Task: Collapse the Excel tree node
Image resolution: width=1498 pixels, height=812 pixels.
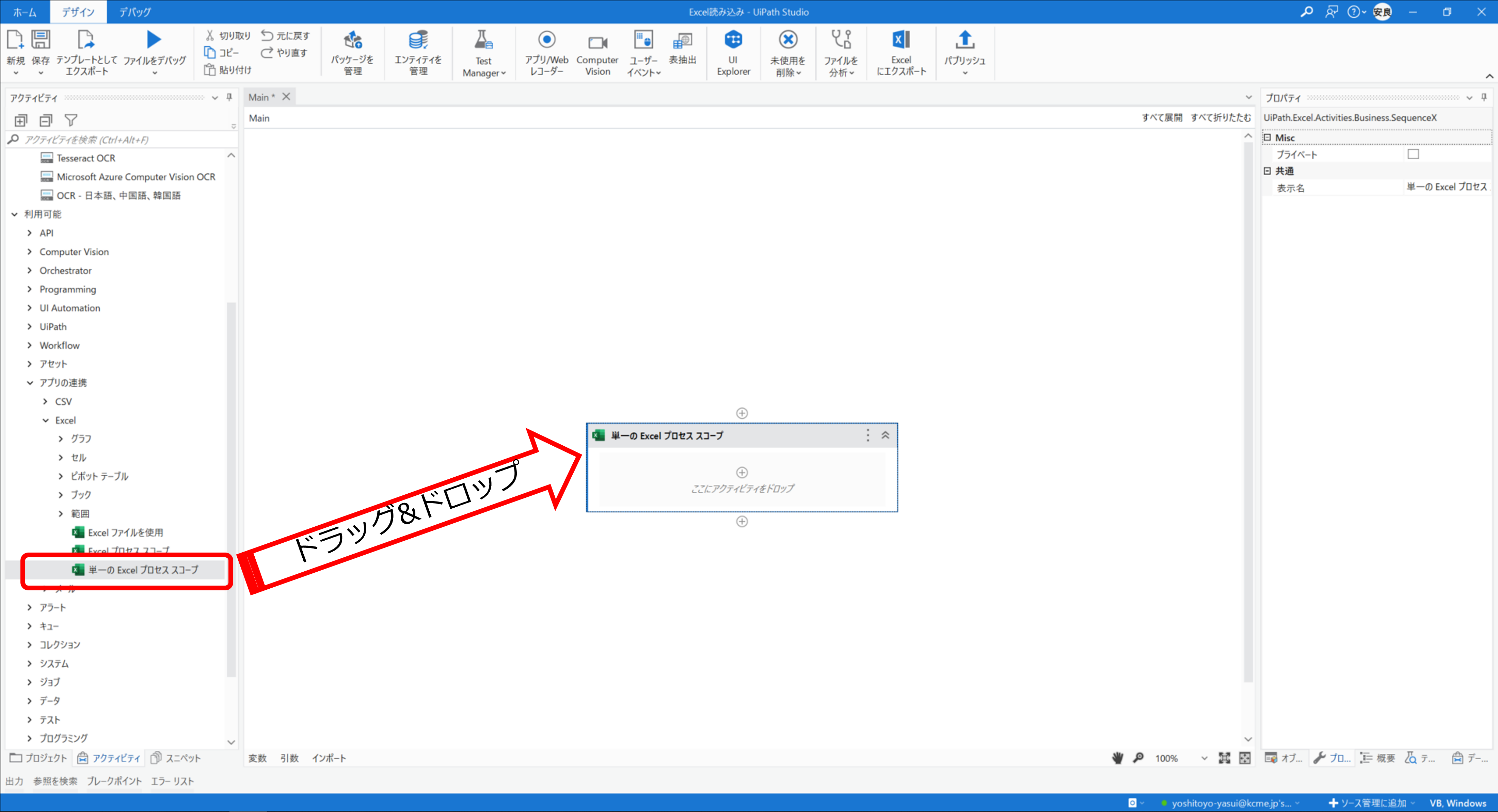Action: pyautogui.click(x=45, y=420)
